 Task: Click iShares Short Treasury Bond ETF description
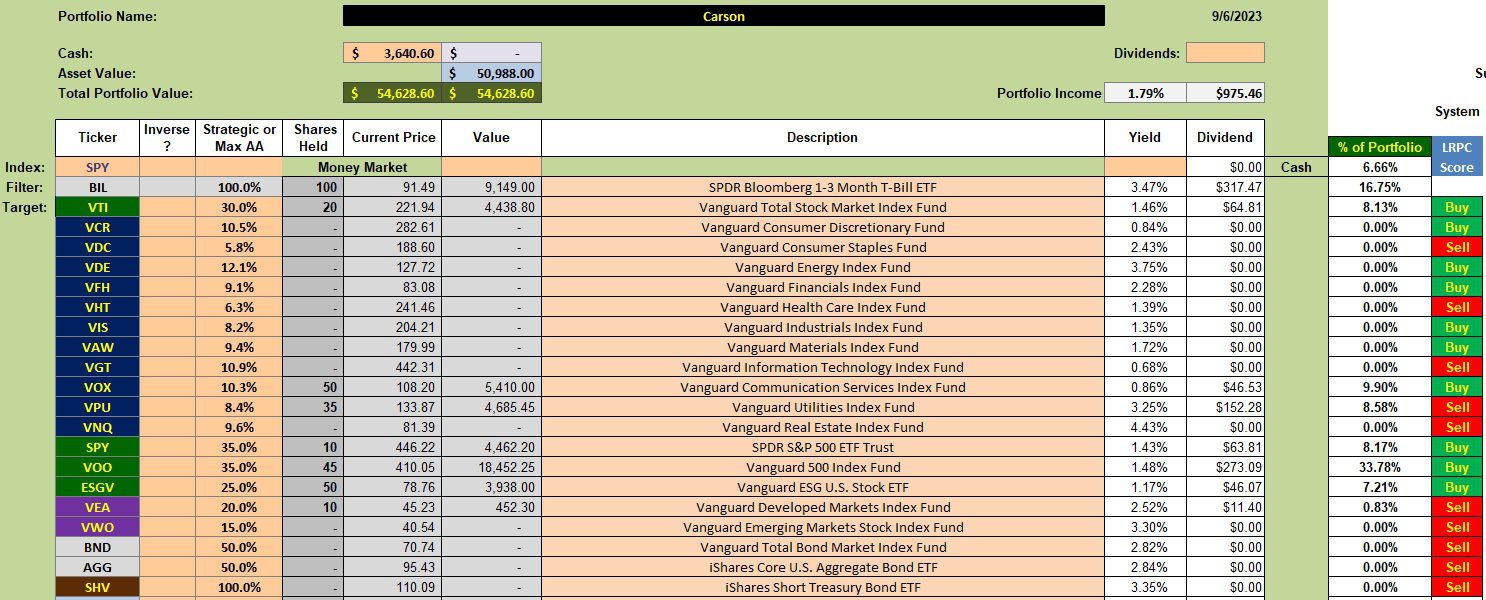pos(822,587)
